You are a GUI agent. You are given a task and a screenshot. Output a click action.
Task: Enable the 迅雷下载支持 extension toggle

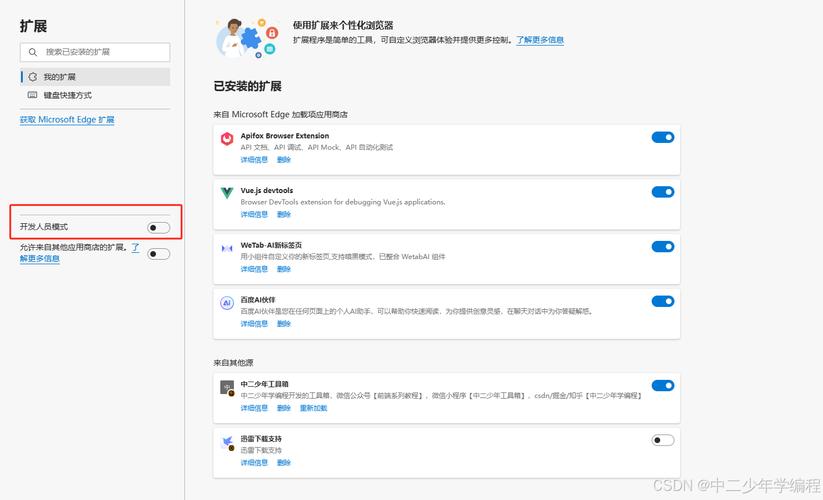click(663, 440)
